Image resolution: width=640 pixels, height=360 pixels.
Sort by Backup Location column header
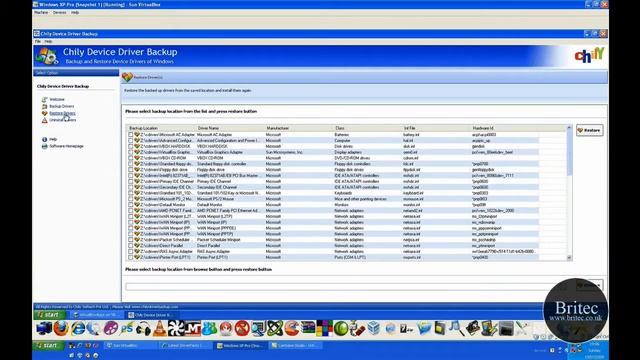coord(161,128)
